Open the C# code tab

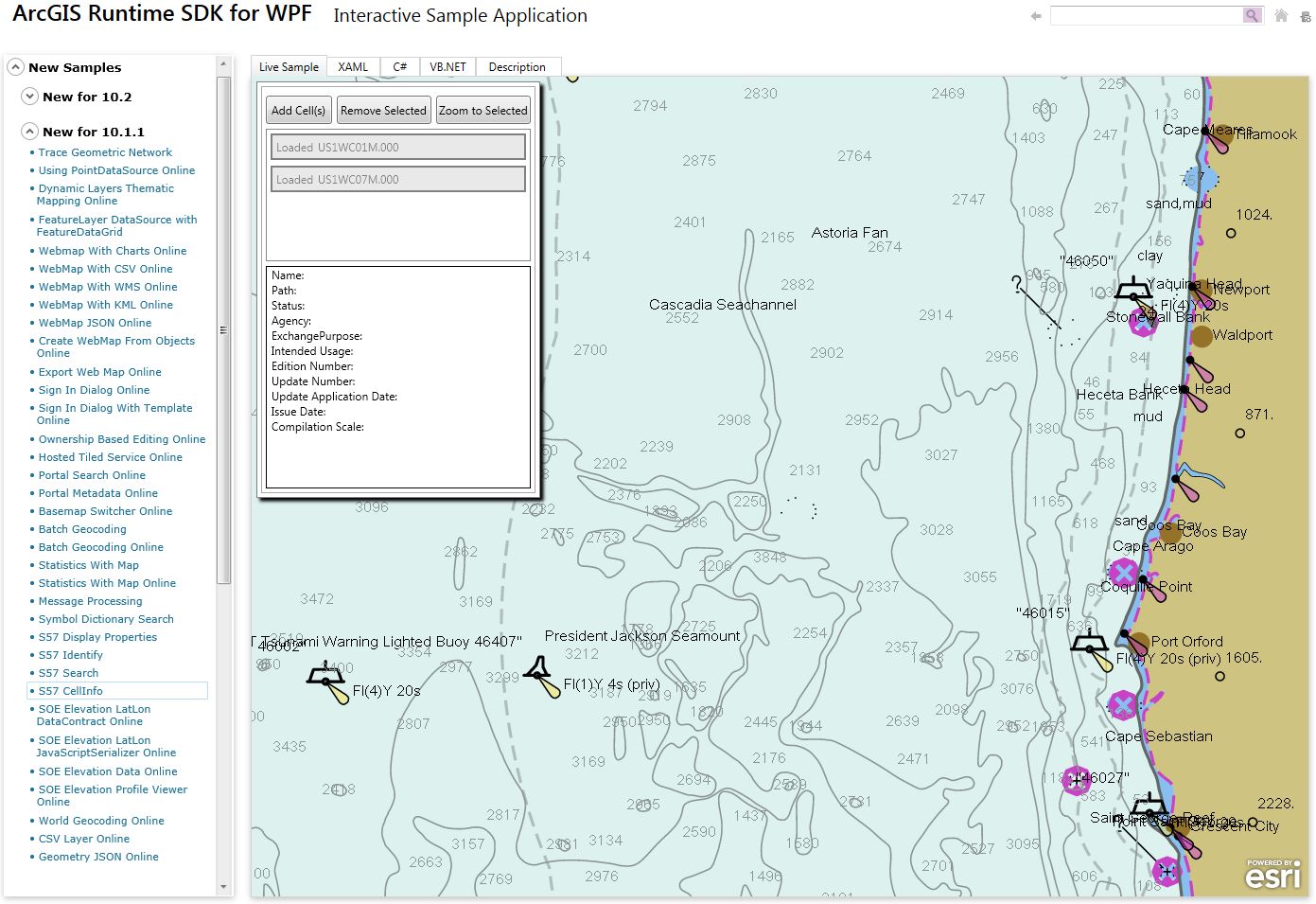(399, 67)
